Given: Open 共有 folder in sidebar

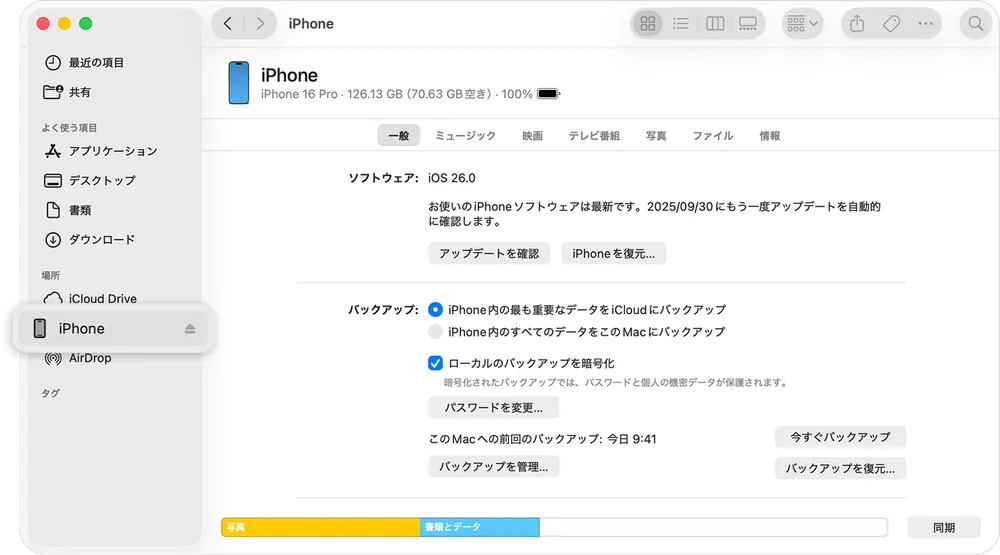Looking at the screenshot, I should tap(67, 92).
